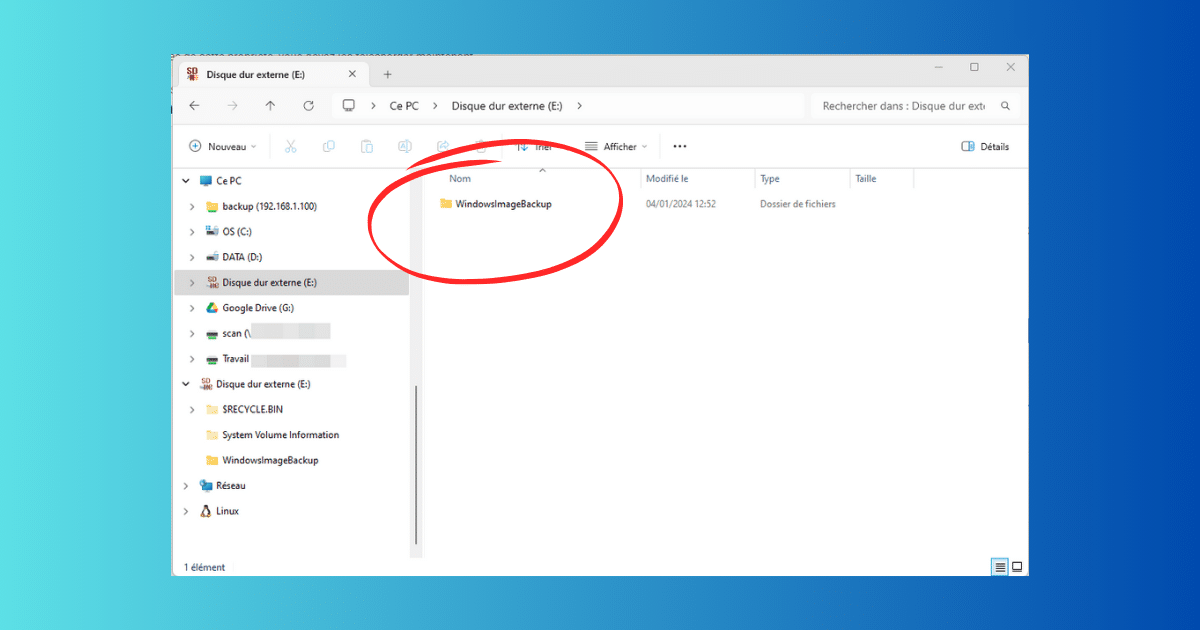1200x630 pixels.
Task: Collapse the Ce PC tree node
Action: [x=185, y=181]
